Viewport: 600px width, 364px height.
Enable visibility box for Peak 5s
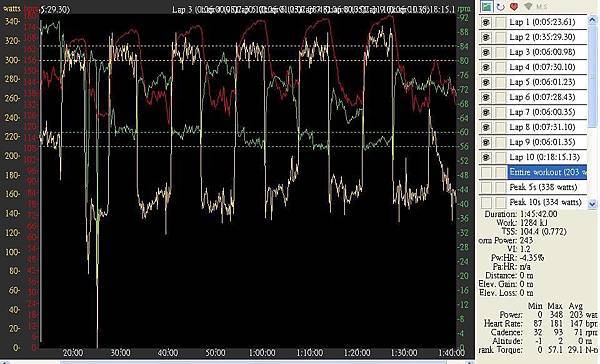point(486,187)
